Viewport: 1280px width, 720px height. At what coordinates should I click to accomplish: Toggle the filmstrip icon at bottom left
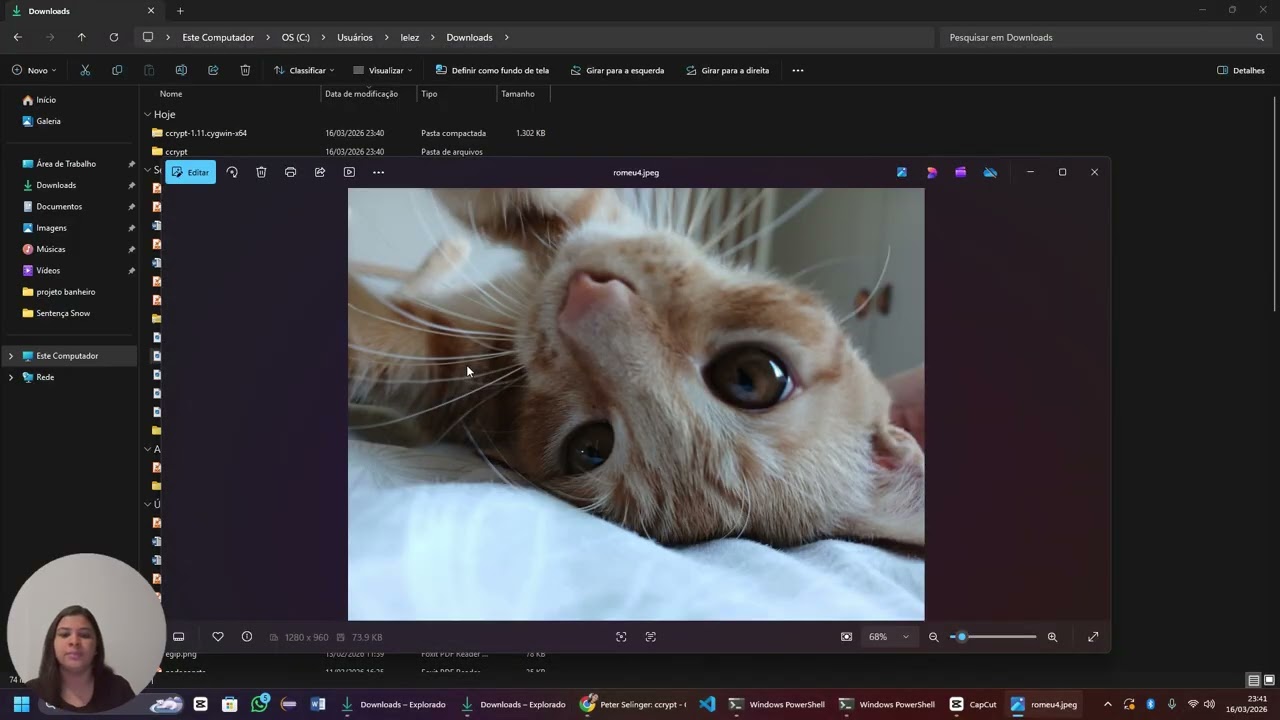tap(179, 637)
